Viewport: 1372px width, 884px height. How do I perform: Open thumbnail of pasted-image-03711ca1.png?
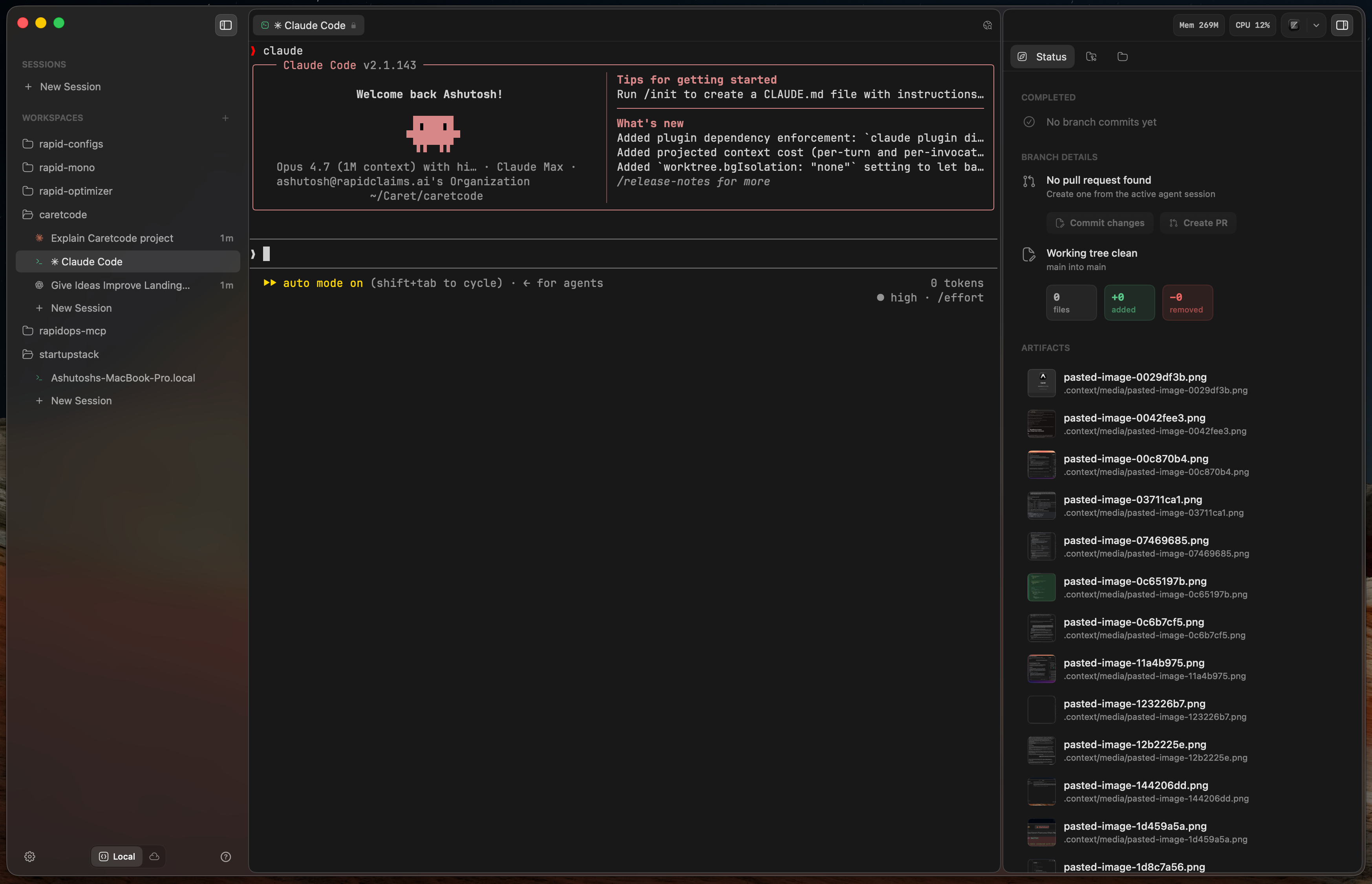click(1041, 505)
